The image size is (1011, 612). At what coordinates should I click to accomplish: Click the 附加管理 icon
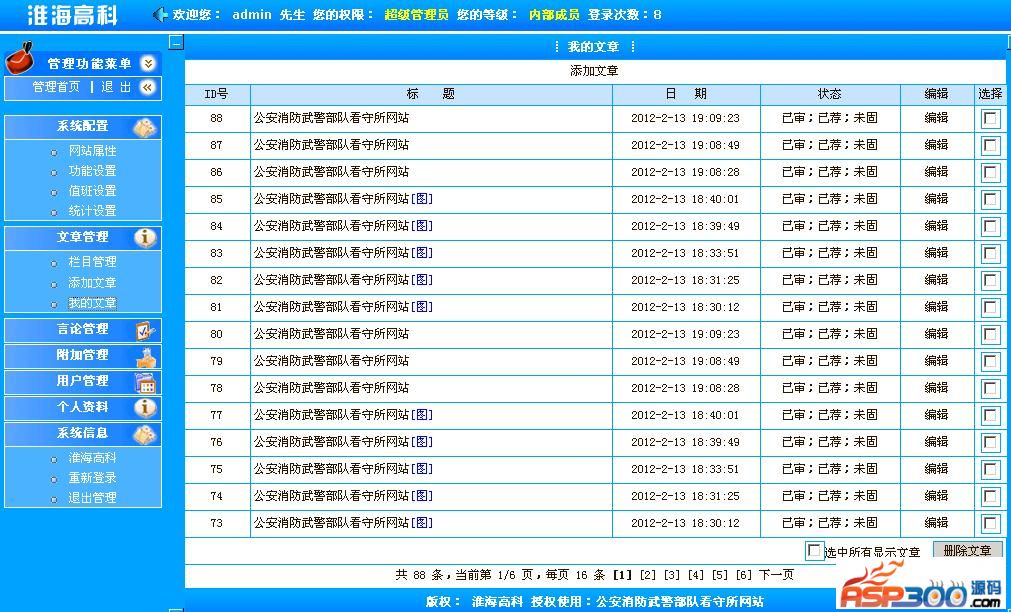coord(146,356)
